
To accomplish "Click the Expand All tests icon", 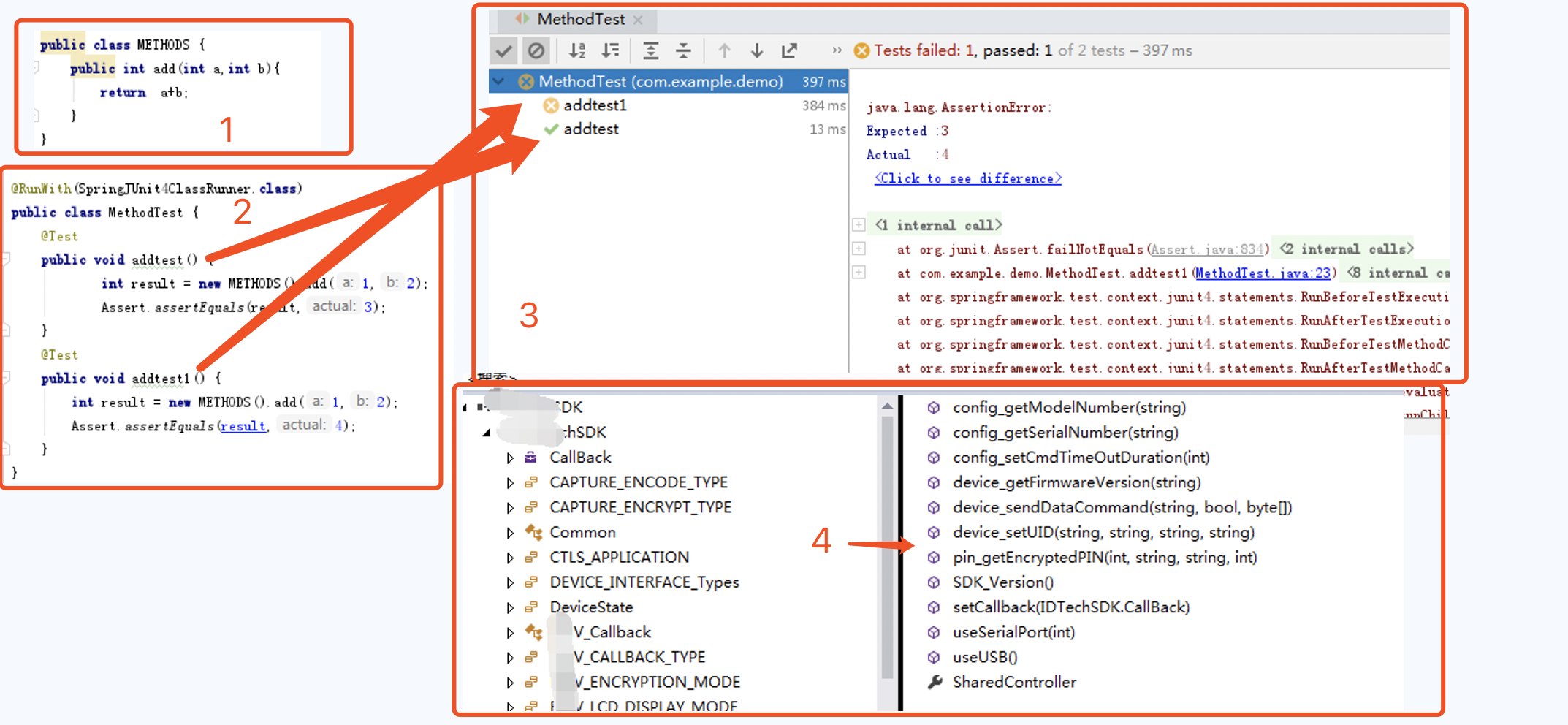I will coord(650,50).
